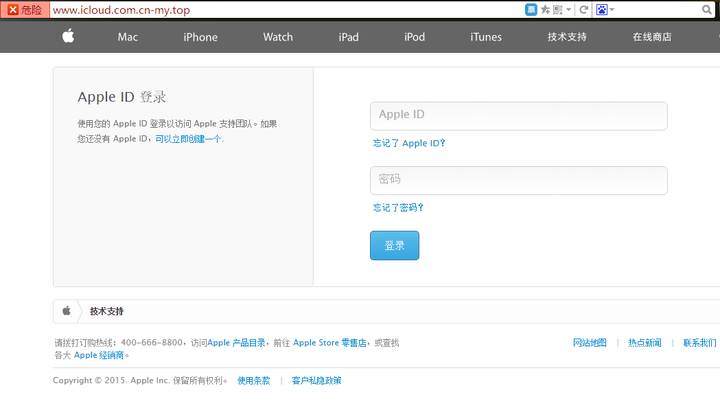Click the Apple icon in breadcrumb bar
Screen dimensions: 720x410
[x=67, y=311]
